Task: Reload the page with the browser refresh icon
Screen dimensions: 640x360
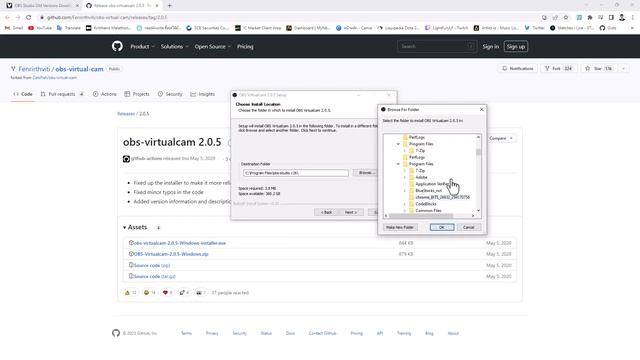Action: pos(29,18)
